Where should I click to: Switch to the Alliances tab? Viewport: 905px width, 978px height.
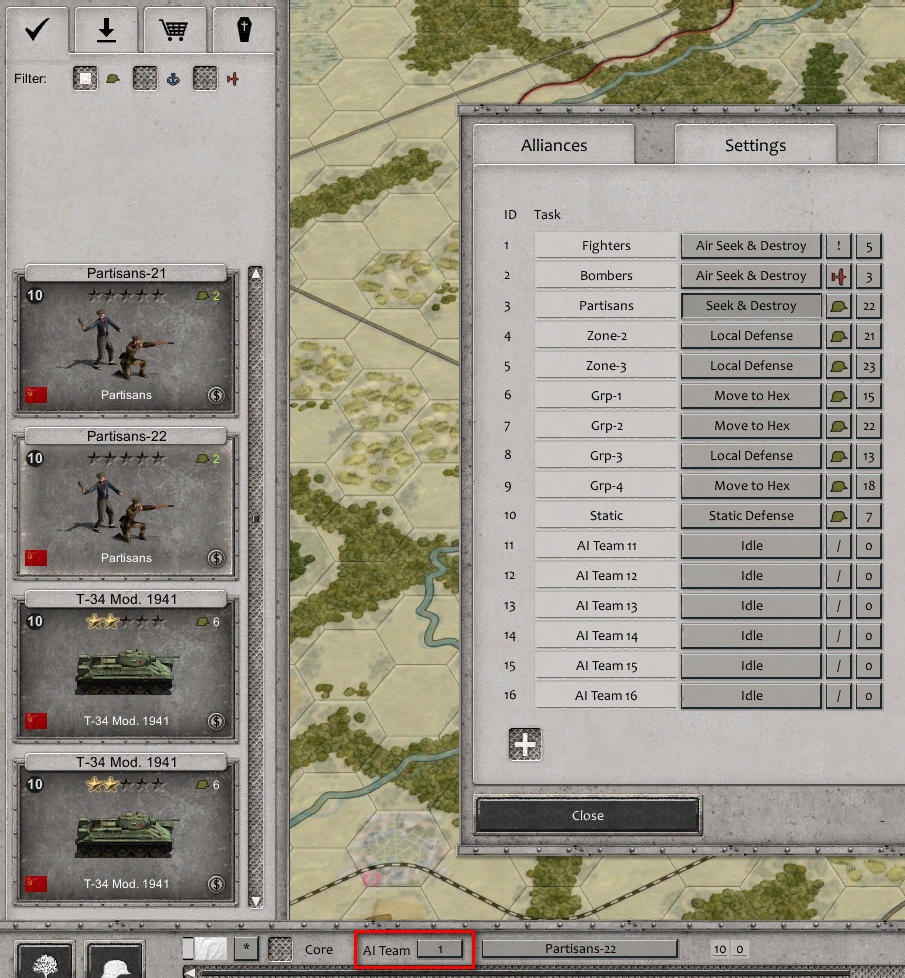pos(554,145)
